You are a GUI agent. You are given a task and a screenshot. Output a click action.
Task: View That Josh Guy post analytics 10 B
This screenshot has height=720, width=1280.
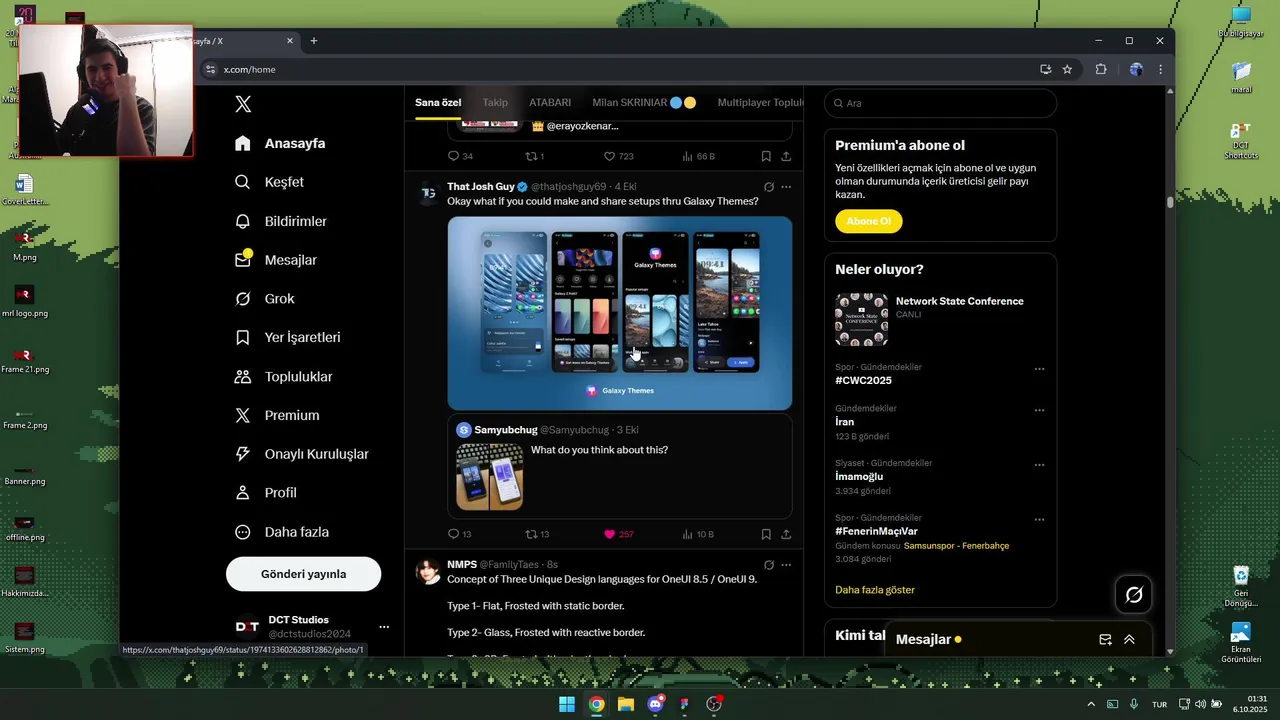698,534
